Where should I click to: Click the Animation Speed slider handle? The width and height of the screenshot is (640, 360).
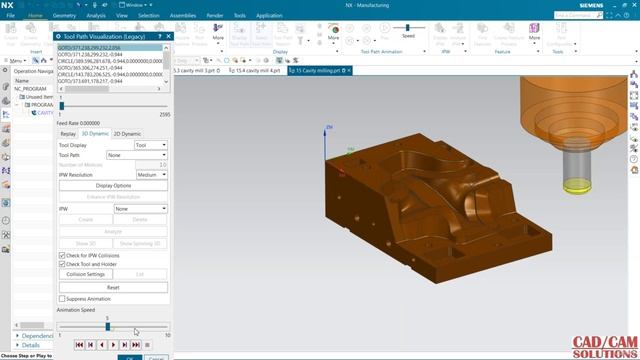pyautogui.click(x=108, y=327)
